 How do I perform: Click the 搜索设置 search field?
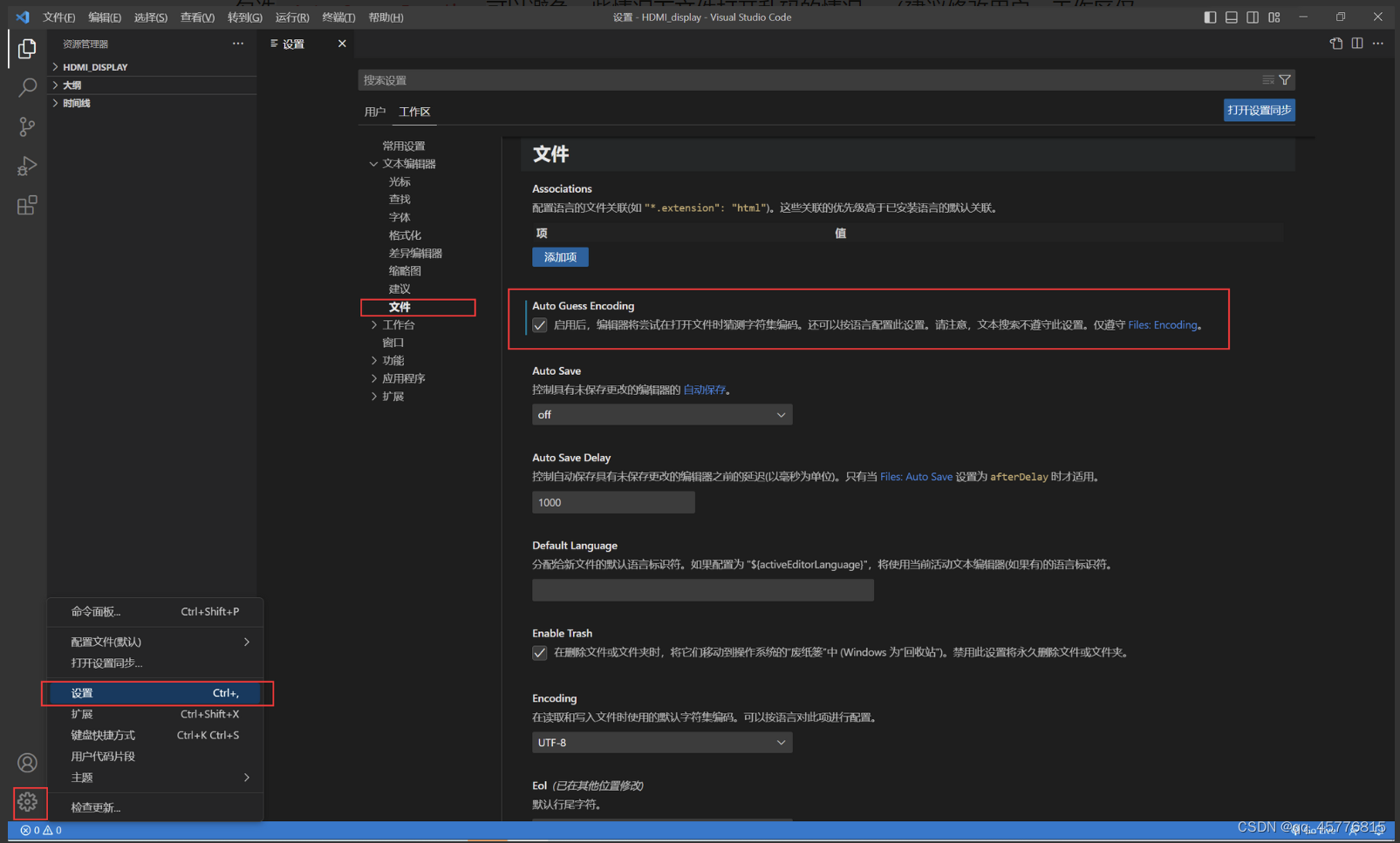click(807, 80)
